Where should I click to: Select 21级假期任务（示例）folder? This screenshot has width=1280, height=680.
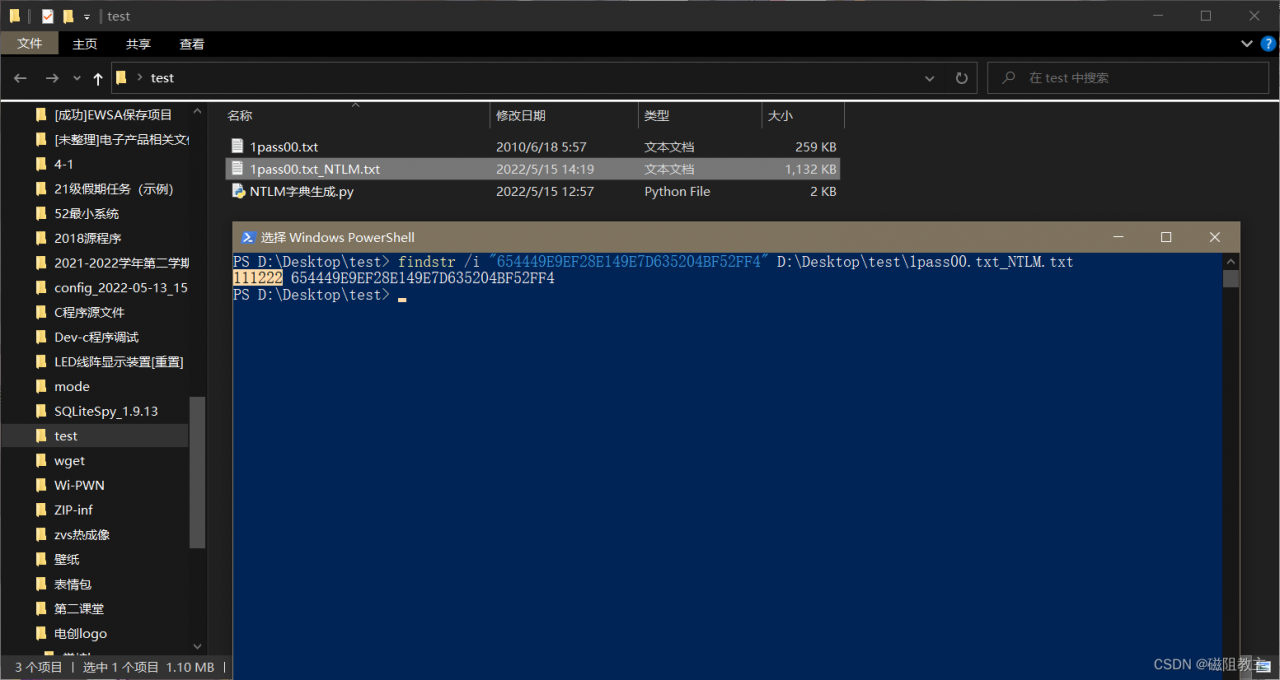click(114, 189)
